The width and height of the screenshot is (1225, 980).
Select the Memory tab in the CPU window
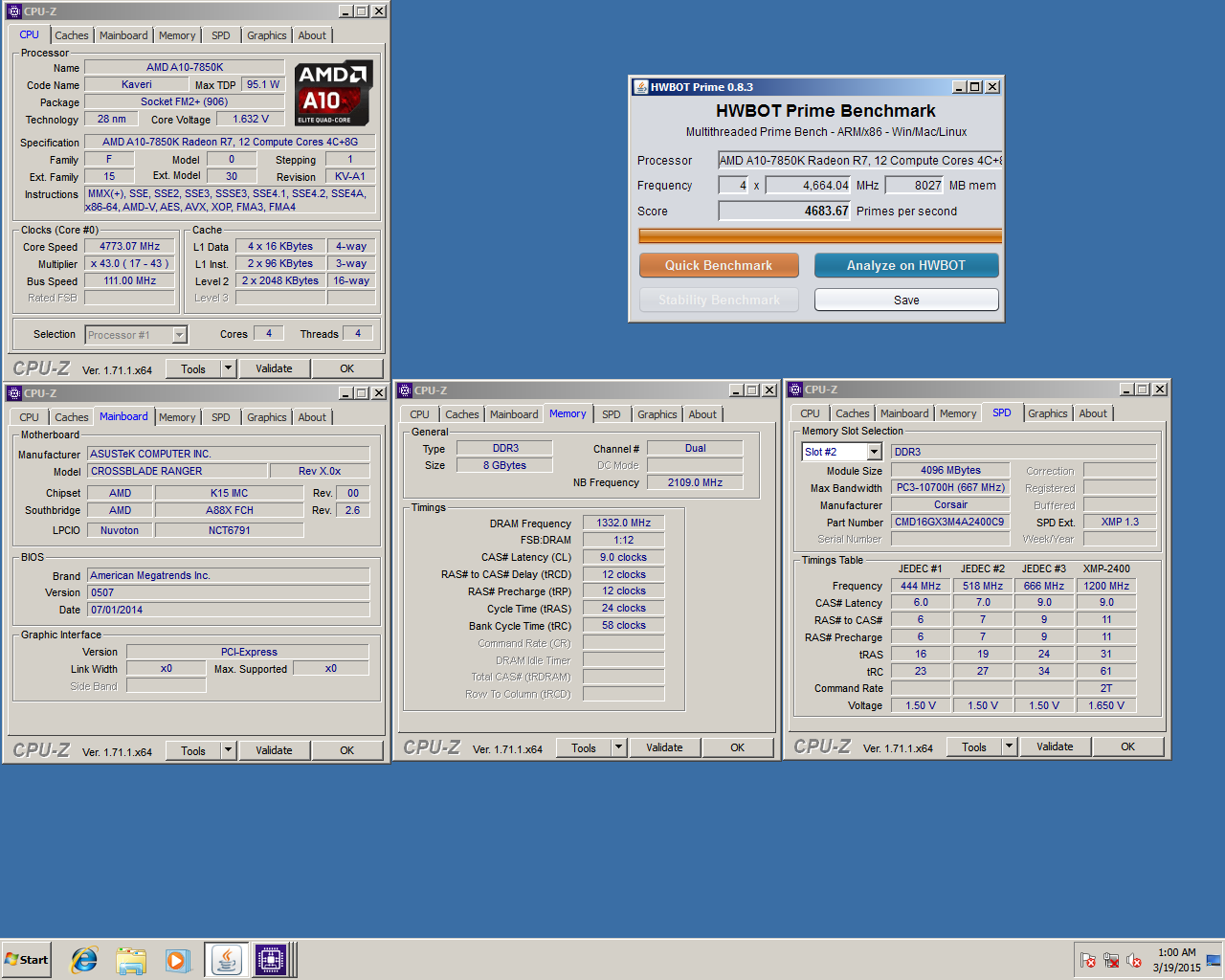(177, 35)
